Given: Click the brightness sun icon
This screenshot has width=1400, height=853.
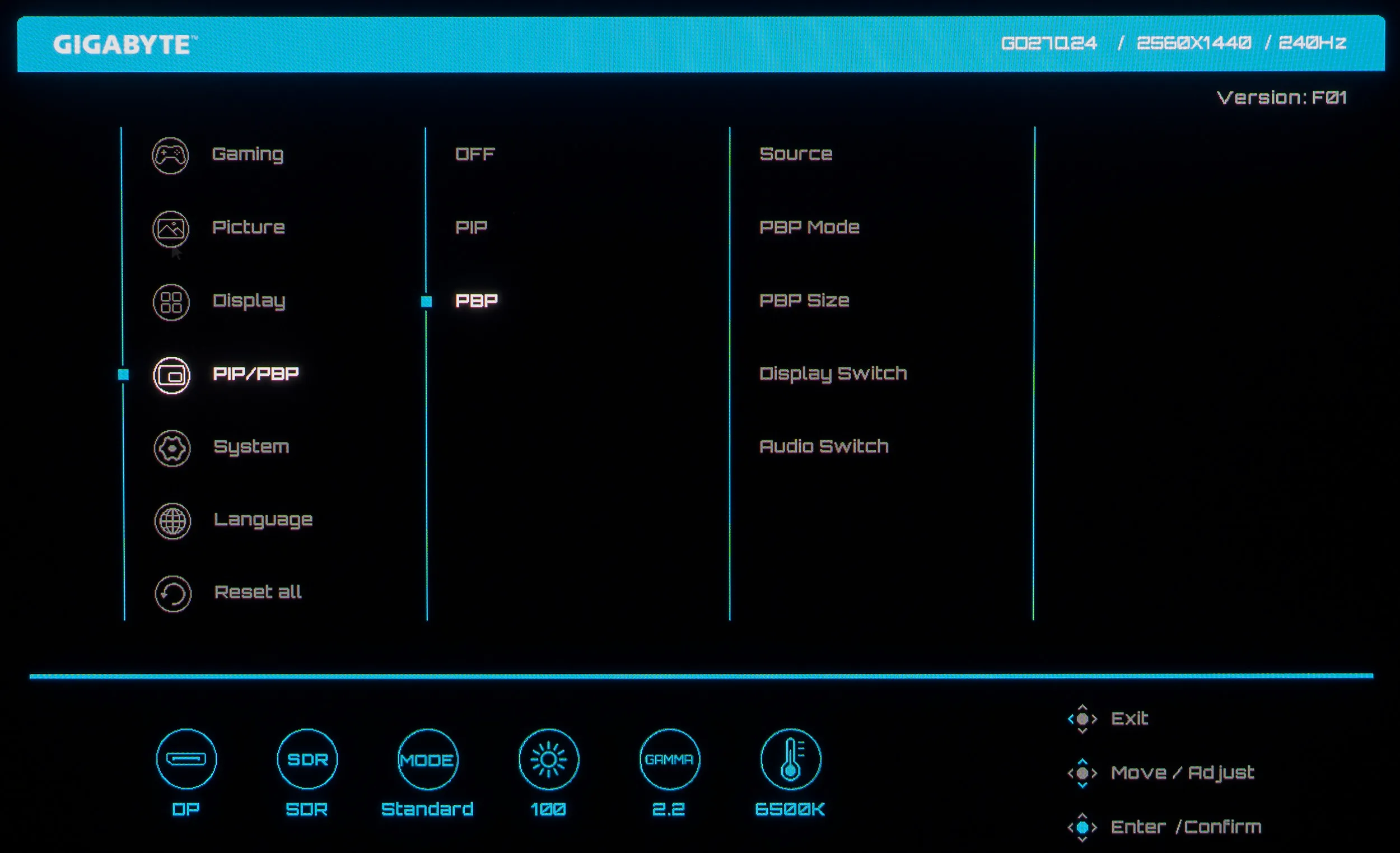Looking at the screenshot, I should [x=548, y=759].
